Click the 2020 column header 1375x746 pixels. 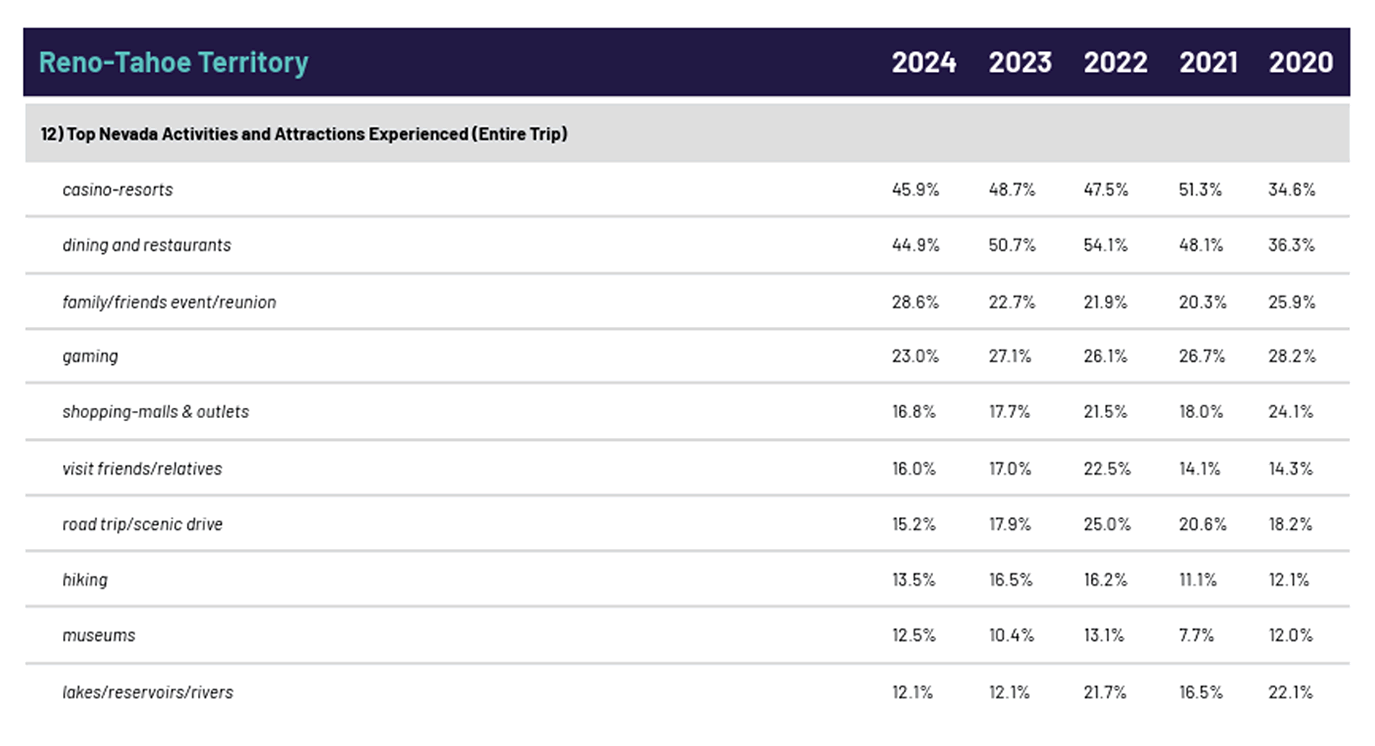(x=1300, y=62)
